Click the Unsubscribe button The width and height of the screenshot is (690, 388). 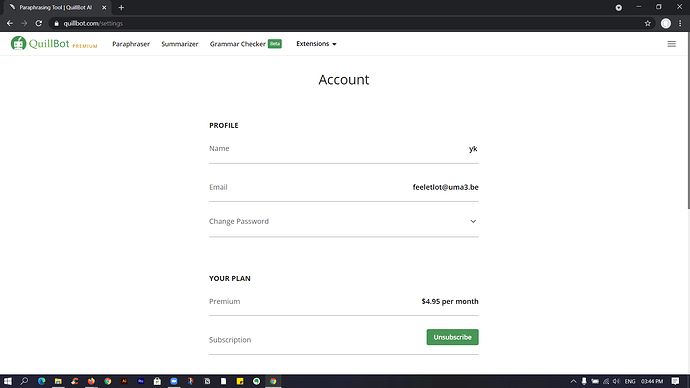[x=452, y=337]
